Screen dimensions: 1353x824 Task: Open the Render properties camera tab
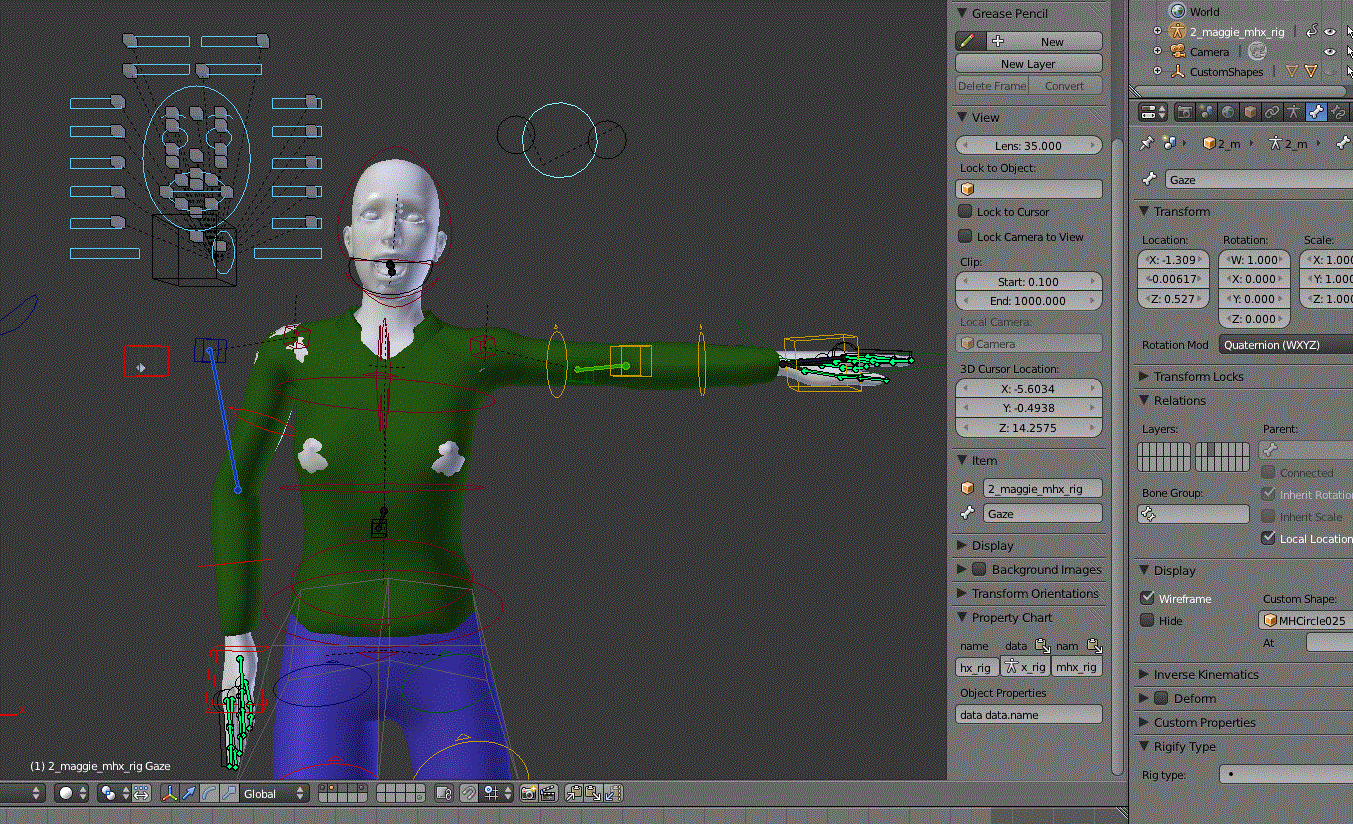(1185, 112)
